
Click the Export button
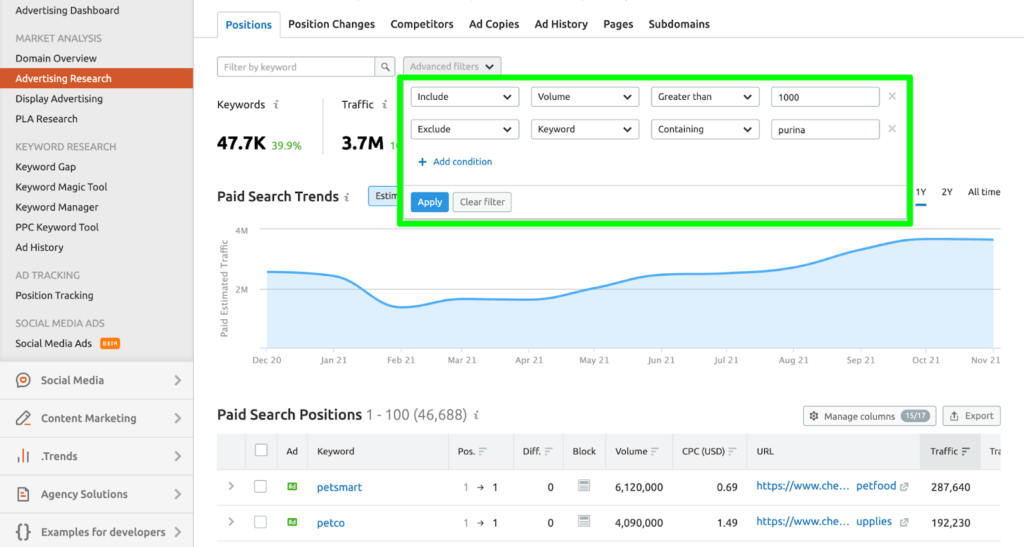971,416
